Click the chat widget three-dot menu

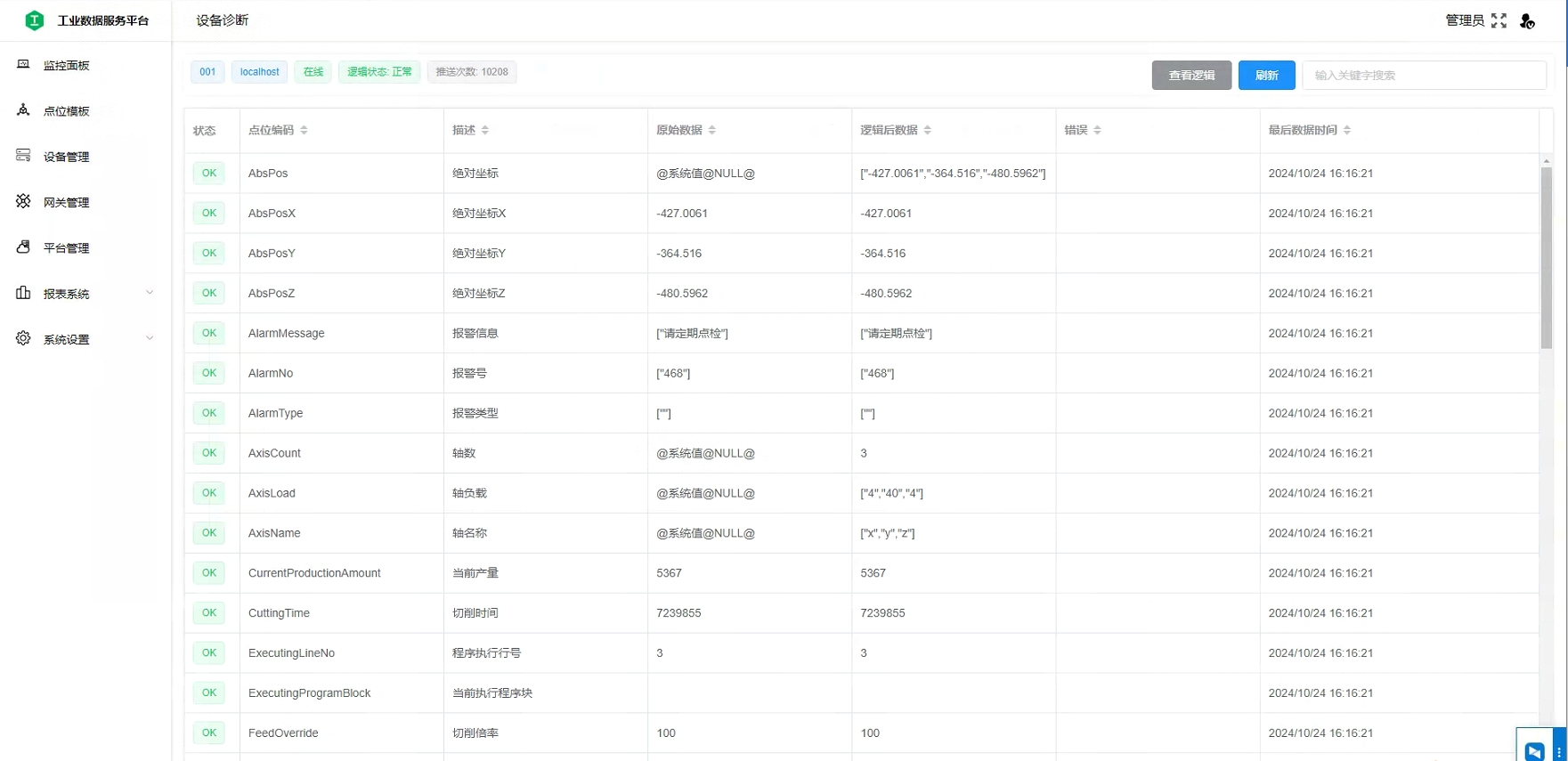coord(1559,753)
